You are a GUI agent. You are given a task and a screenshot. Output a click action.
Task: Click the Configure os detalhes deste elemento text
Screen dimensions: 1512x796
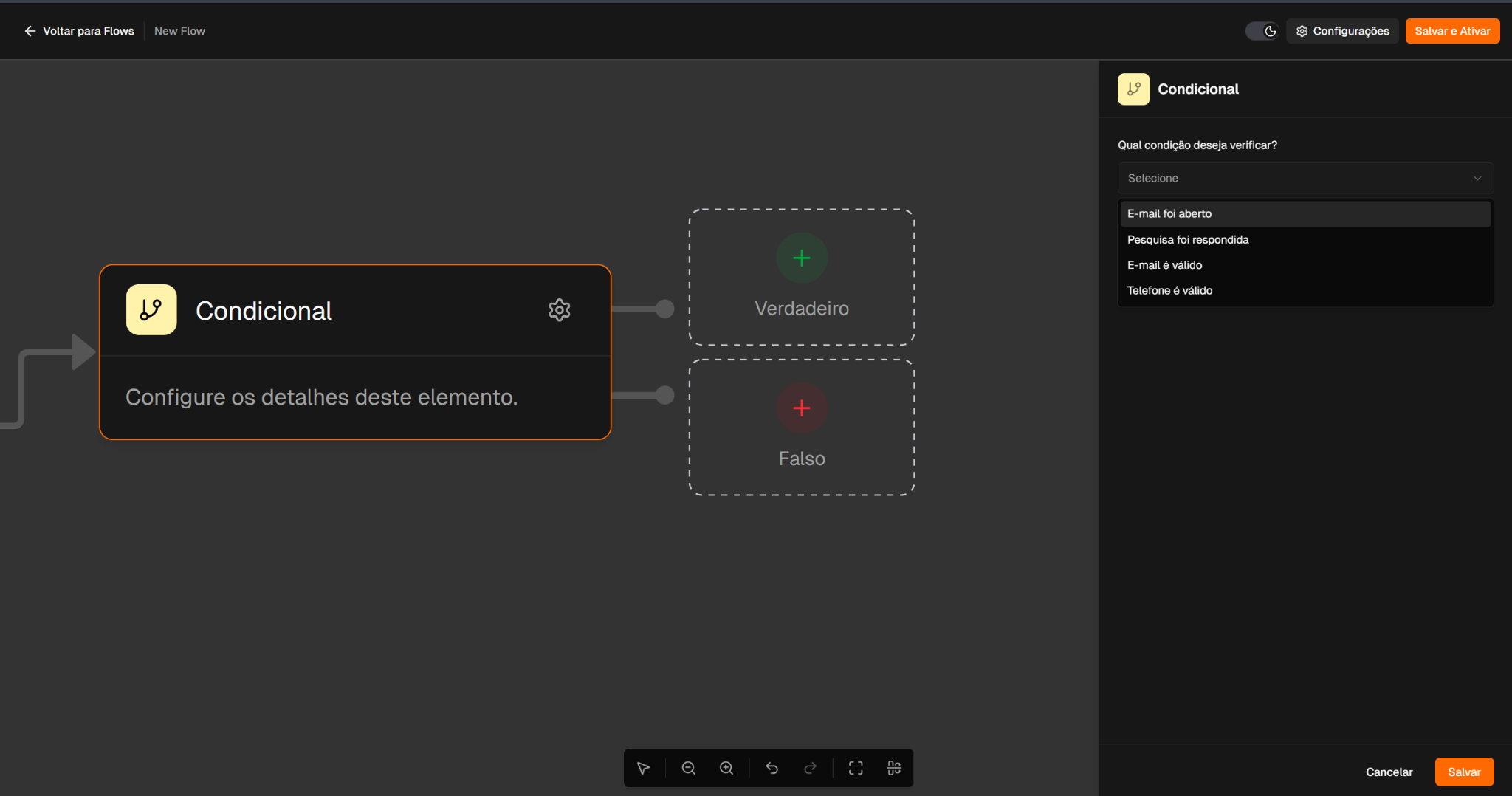(321, 397)
